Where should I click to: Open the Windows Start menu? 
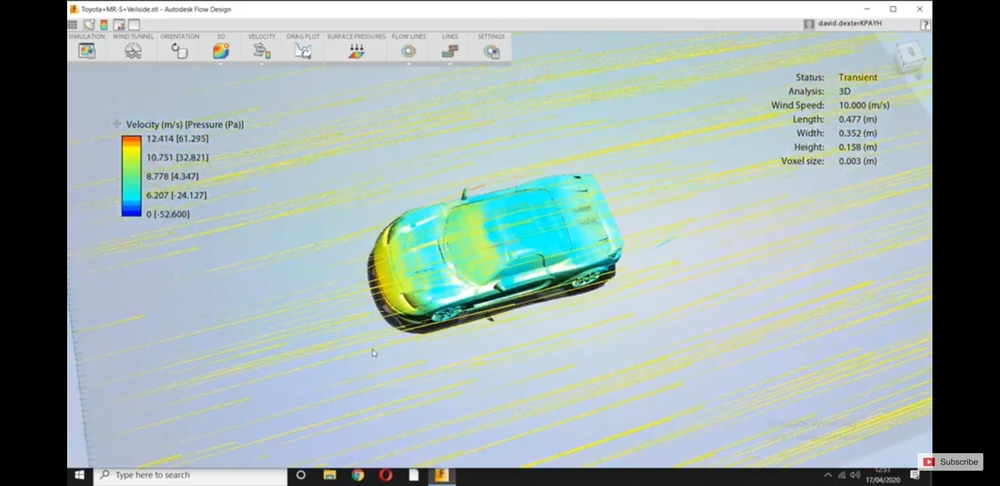[80, 475]
